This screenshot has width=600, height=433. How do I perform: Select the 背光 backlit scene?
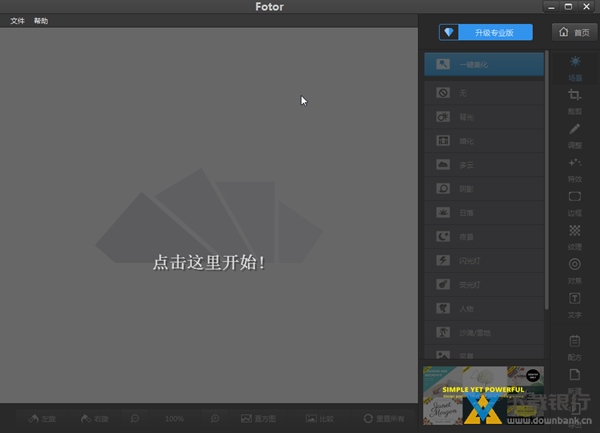pyautogui.click(x=484, y=117)
